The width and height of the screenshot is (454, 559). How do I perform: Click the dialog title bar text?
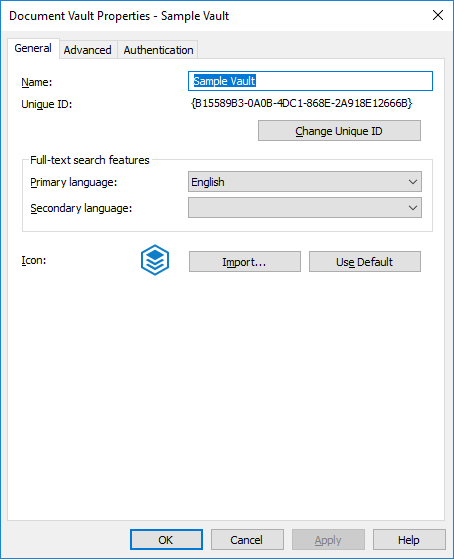[119, 16]
